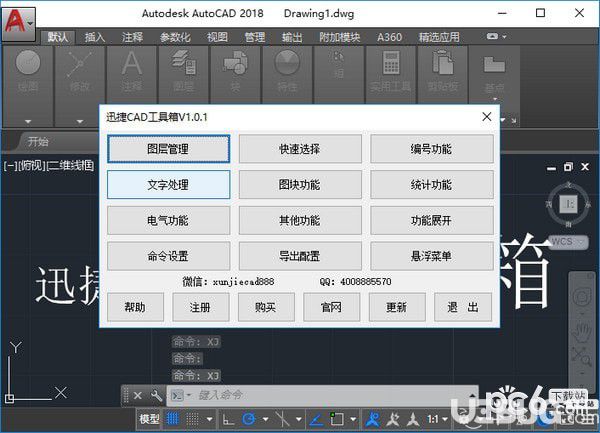Toggle polar tracking in status bar
The width and height of the screenshot is (600, 433).
pos(249,419)
